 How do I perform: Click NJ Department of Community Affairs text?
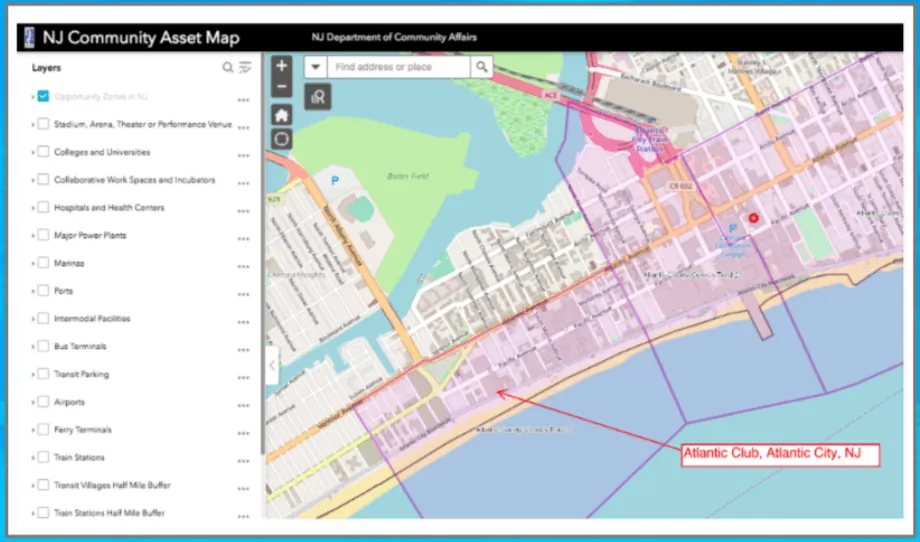(x=394, y=37)
